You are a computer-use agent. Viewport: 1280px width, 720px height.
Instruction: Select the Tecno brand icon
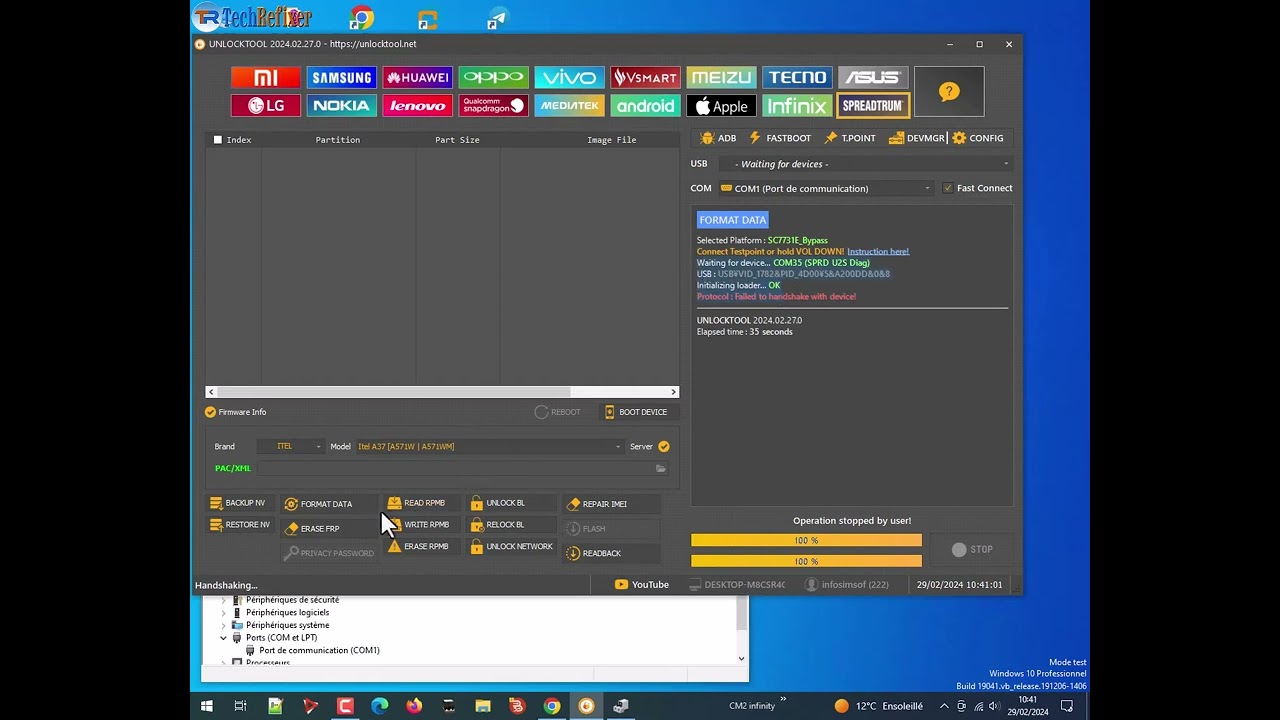(x=797, y=78)
